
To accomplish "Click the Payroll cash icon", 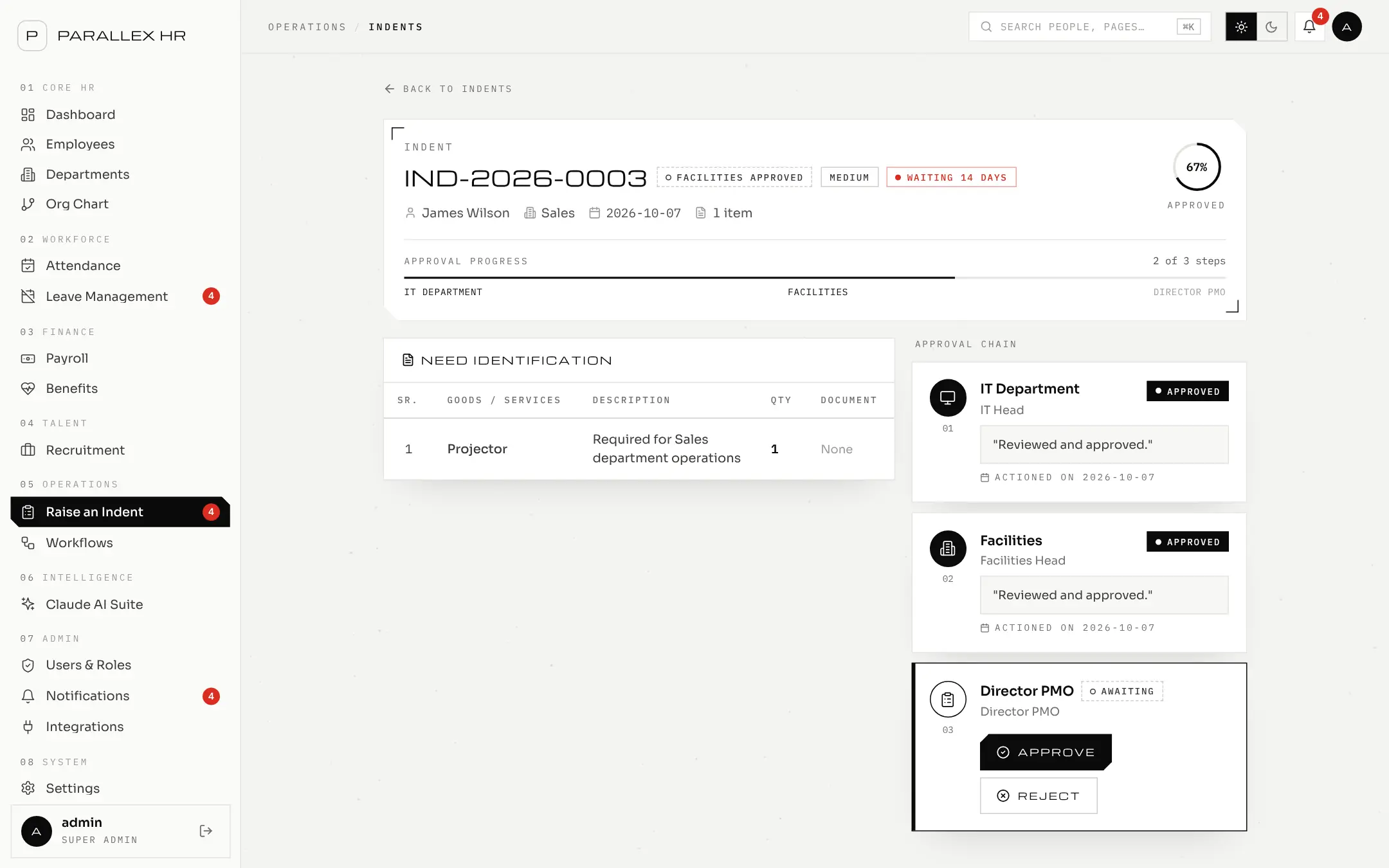I will point(28,358).
